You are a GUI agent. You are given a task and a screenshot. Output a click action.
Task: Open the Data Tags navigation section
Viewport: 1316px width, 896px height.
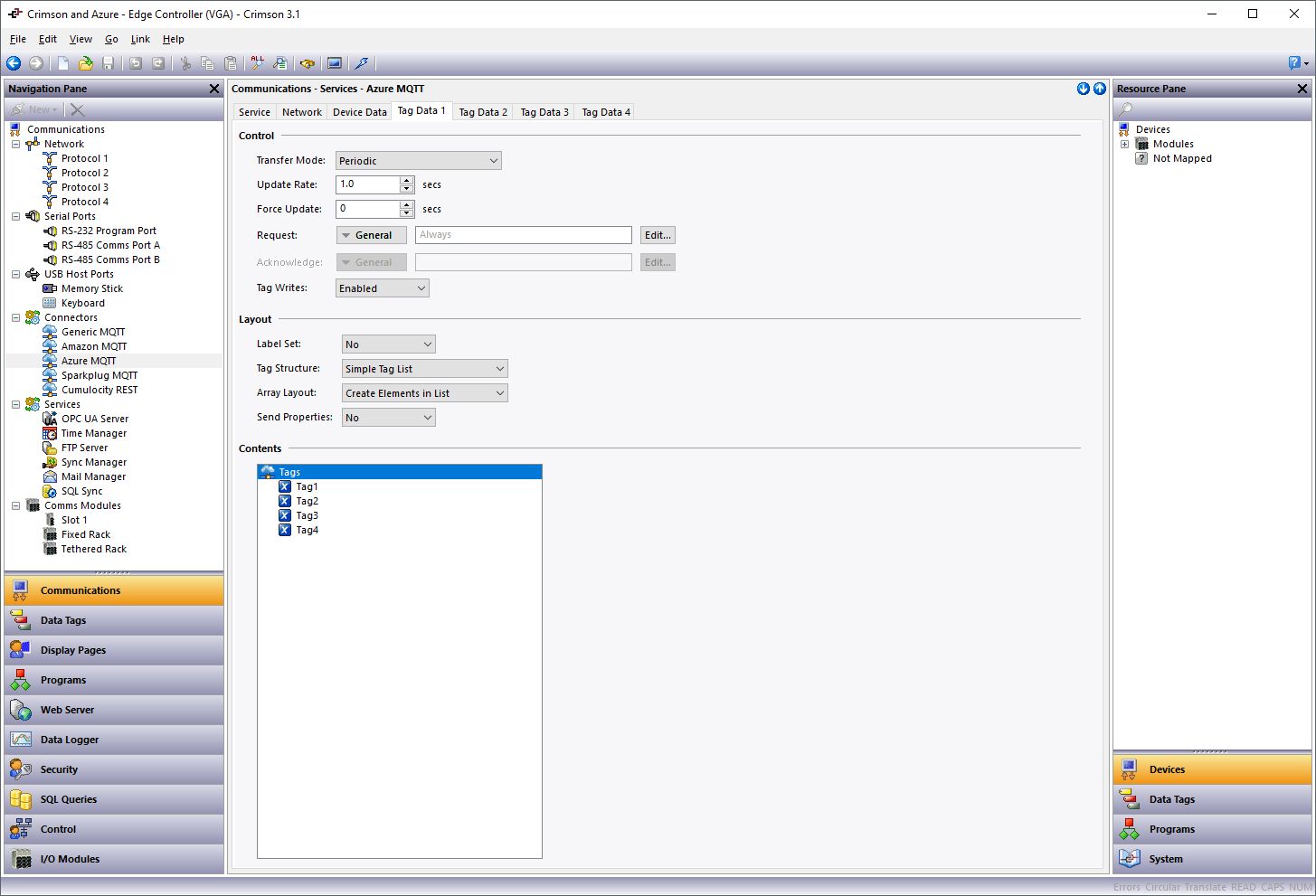pyautogui.click(x=114, y=620)
